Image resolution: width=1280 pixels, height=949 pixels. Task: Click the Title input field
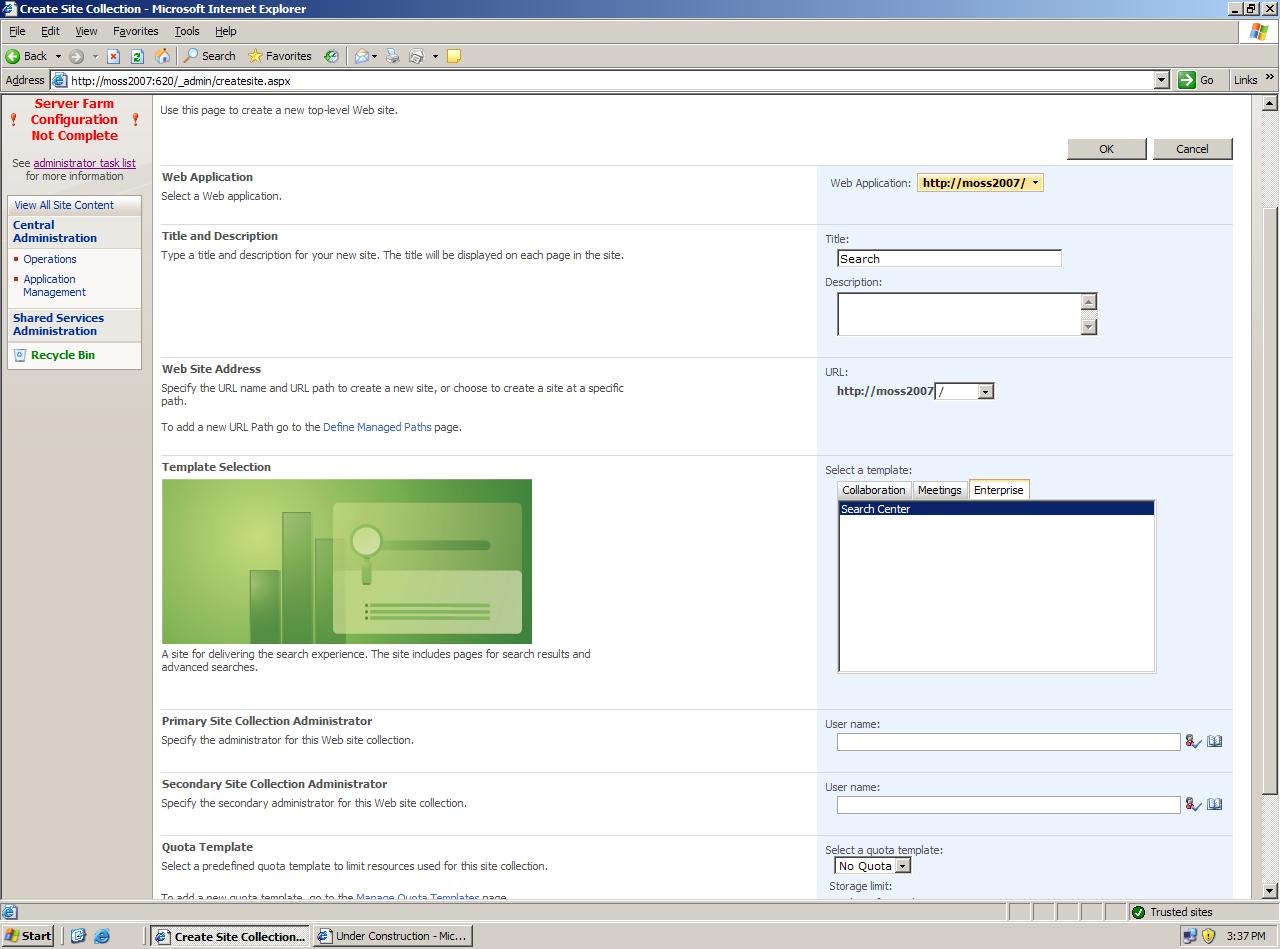point(949,258)
